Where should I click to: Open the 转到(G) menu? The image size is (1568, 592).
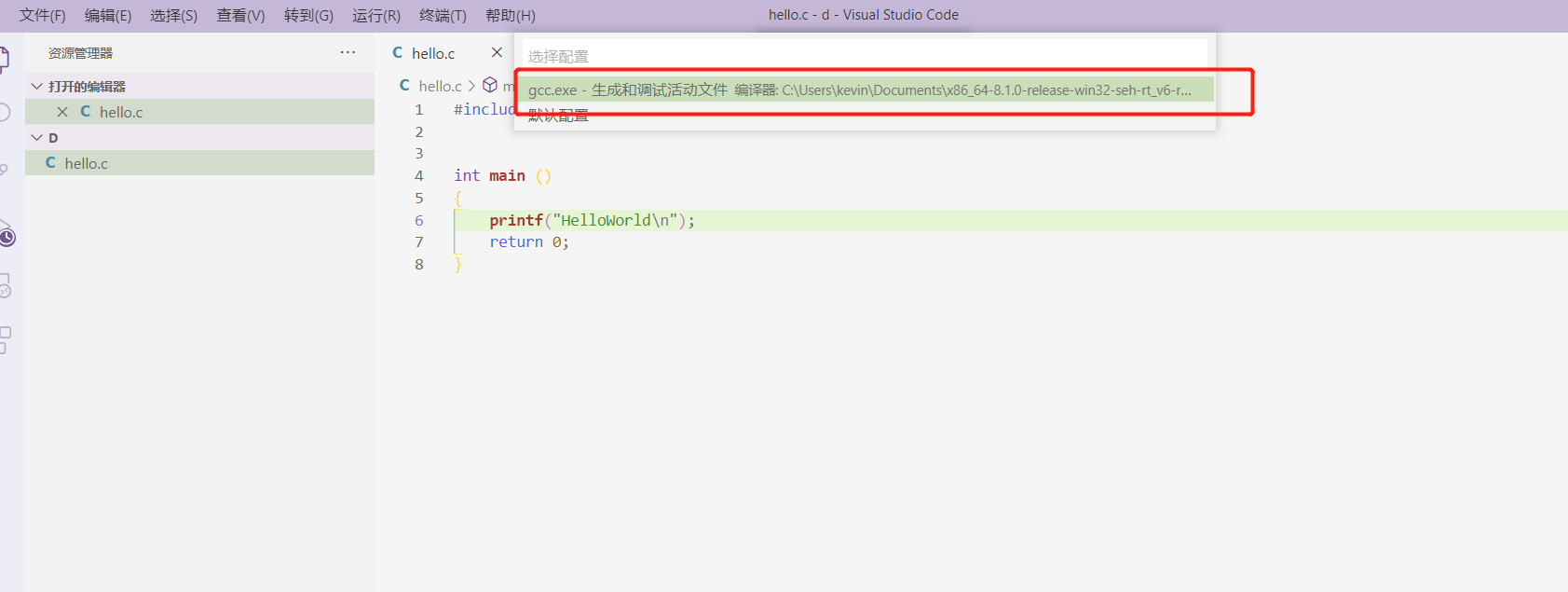pyautogui.click(x=308, y=15)
